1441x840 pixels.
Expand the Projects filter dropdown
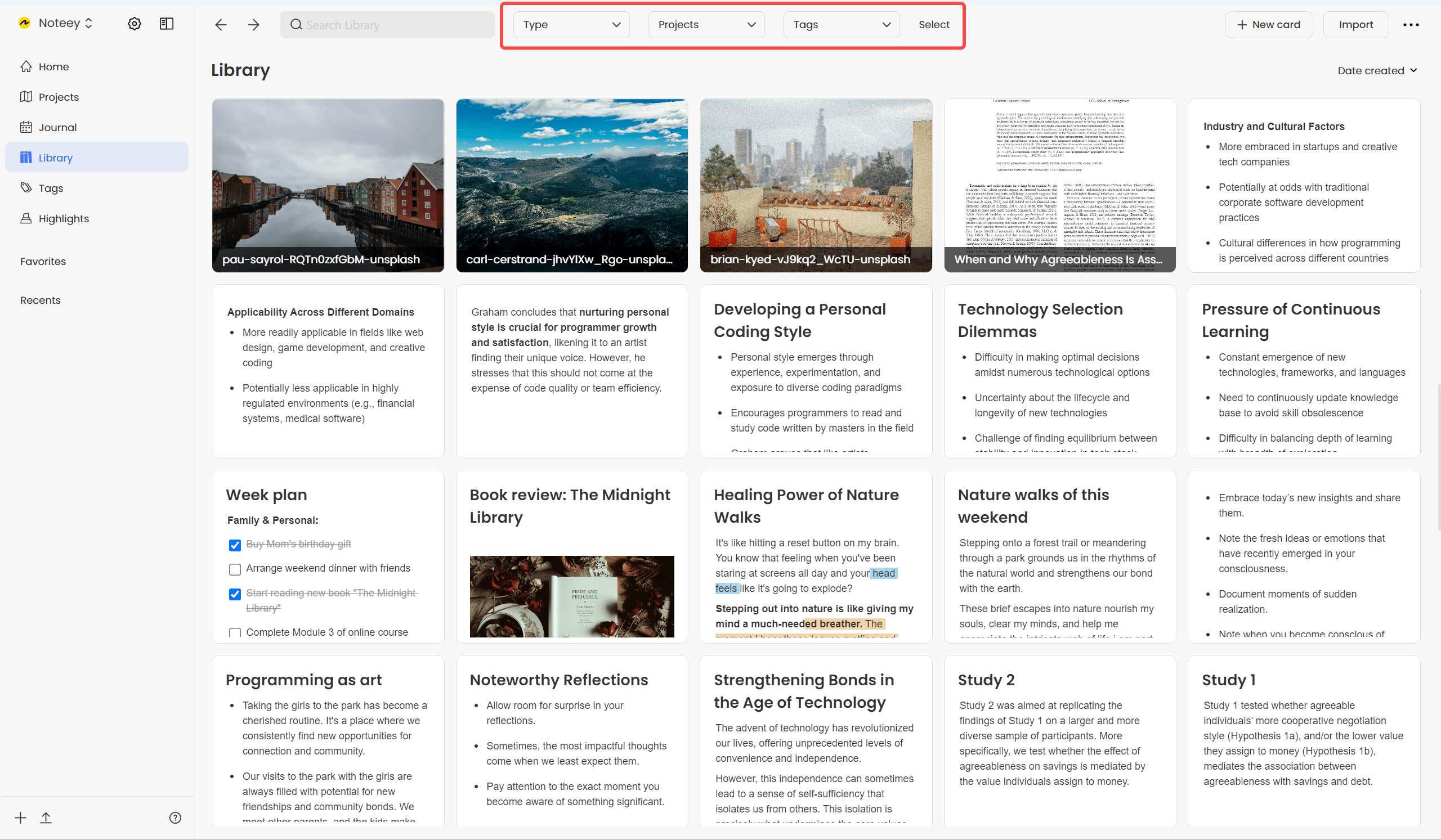[x=706, y=25]
